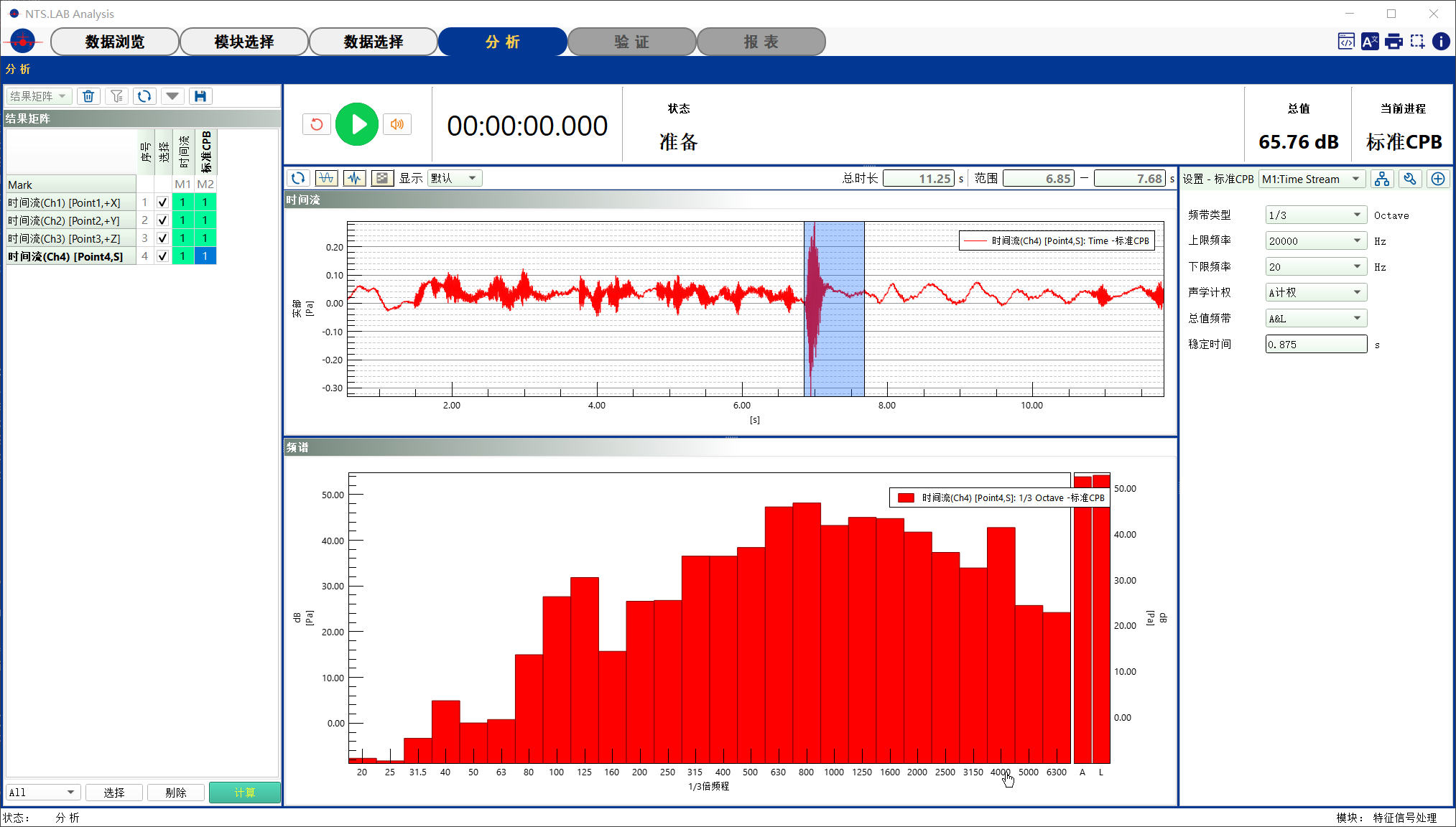The height and width of the screenshot is (827, 1456).
Task: Click M2 cell of 时间流(Ch2) row
Action: (205, 220)
